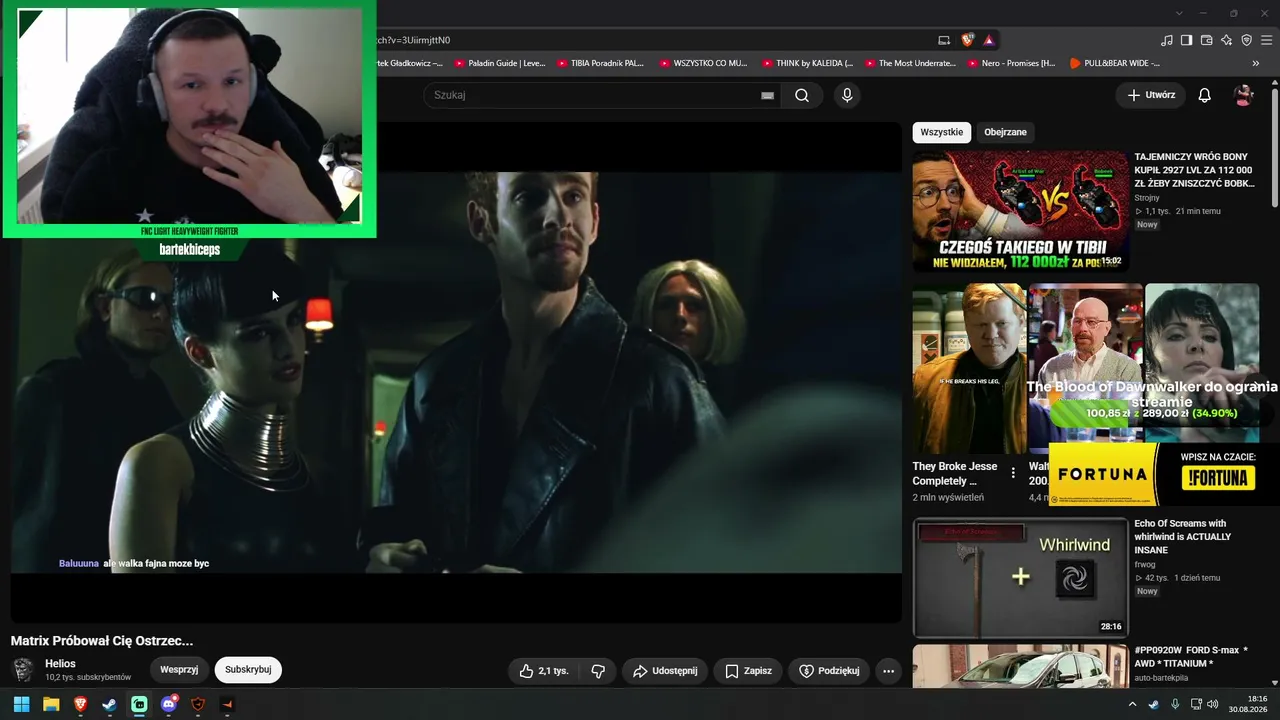Open Brave media playlist music icon
Image resolution: width=1280 pixels, height=720 pixels.
coord(1167,40)
